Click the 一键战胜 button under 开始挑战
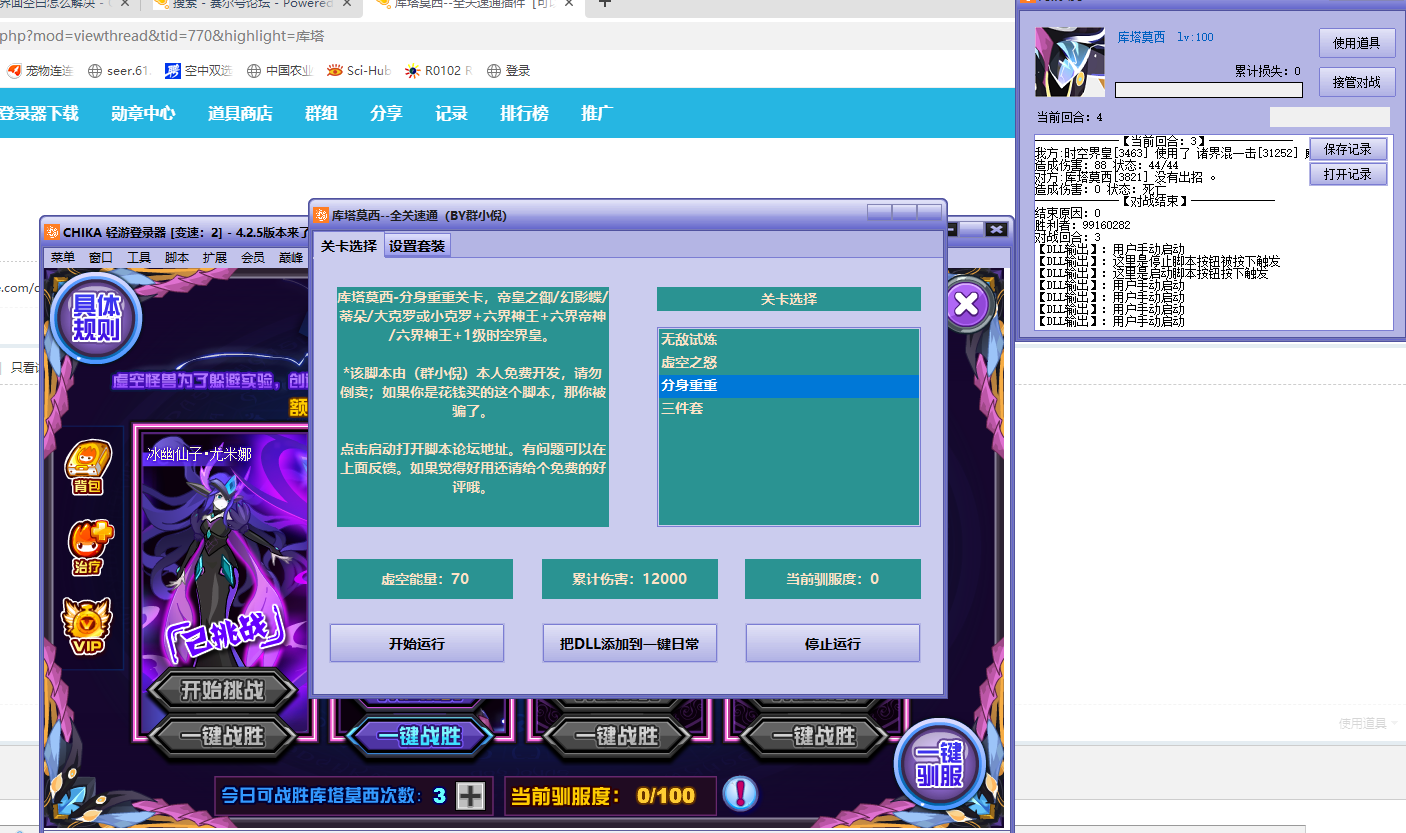Screen dimensions: 1406x833 tap(223, 737)
